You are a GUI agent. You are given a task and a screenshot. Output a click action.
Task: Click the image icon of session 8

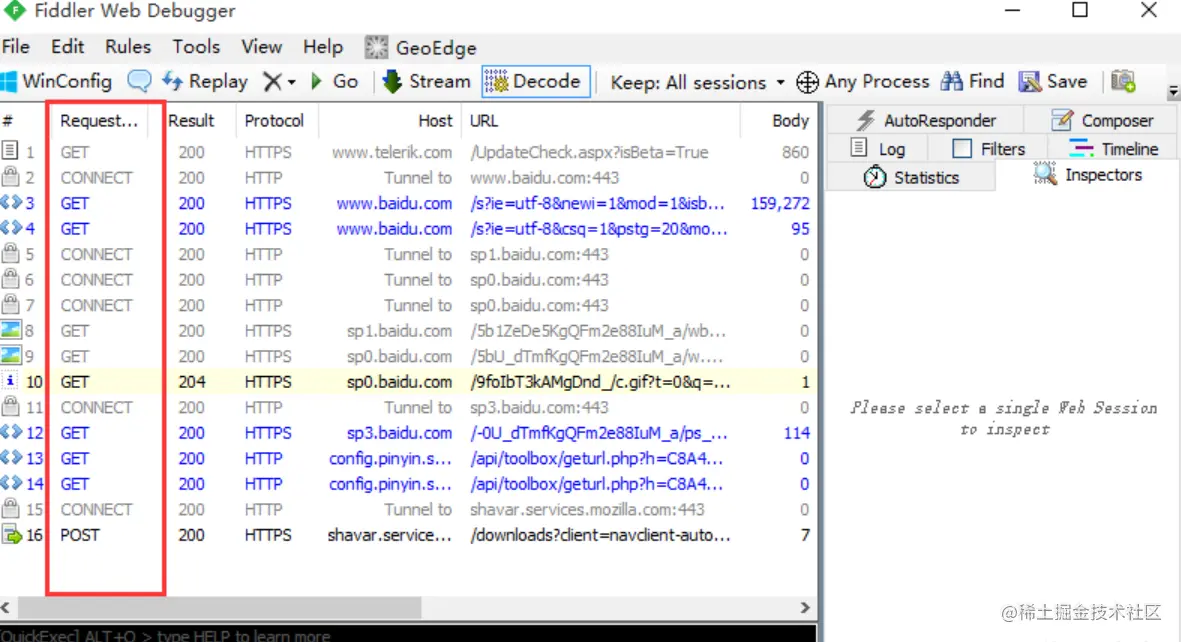click(11, 330)
